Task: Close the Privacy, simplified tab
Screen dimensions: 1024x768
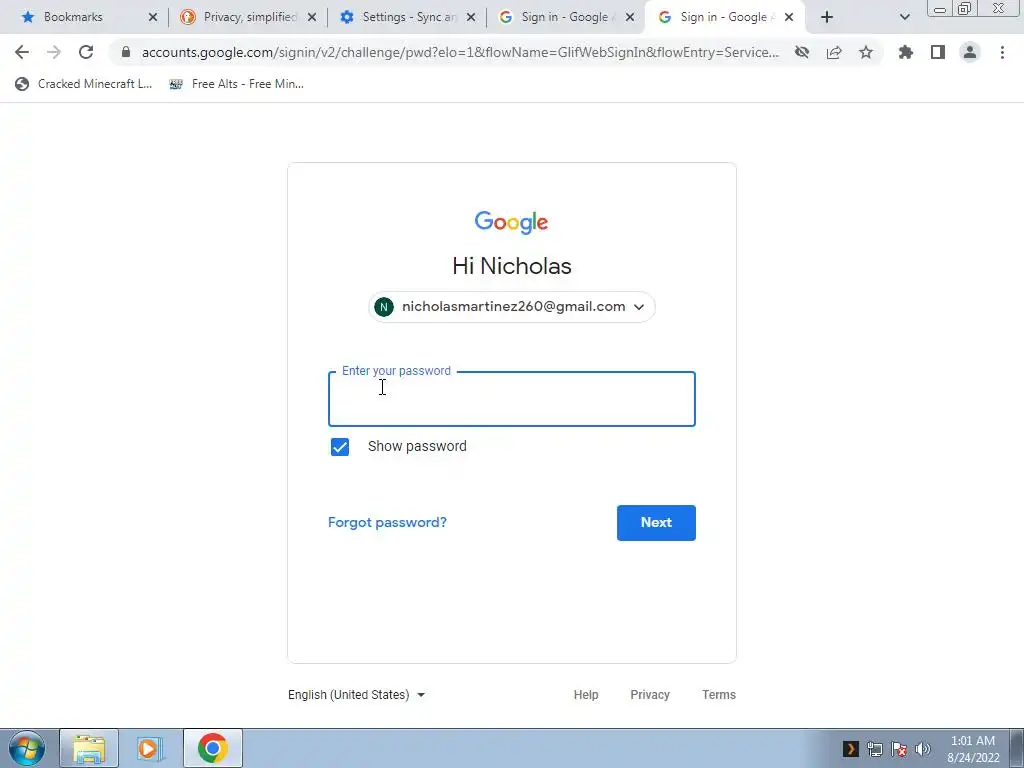Action: coord(312,18)
